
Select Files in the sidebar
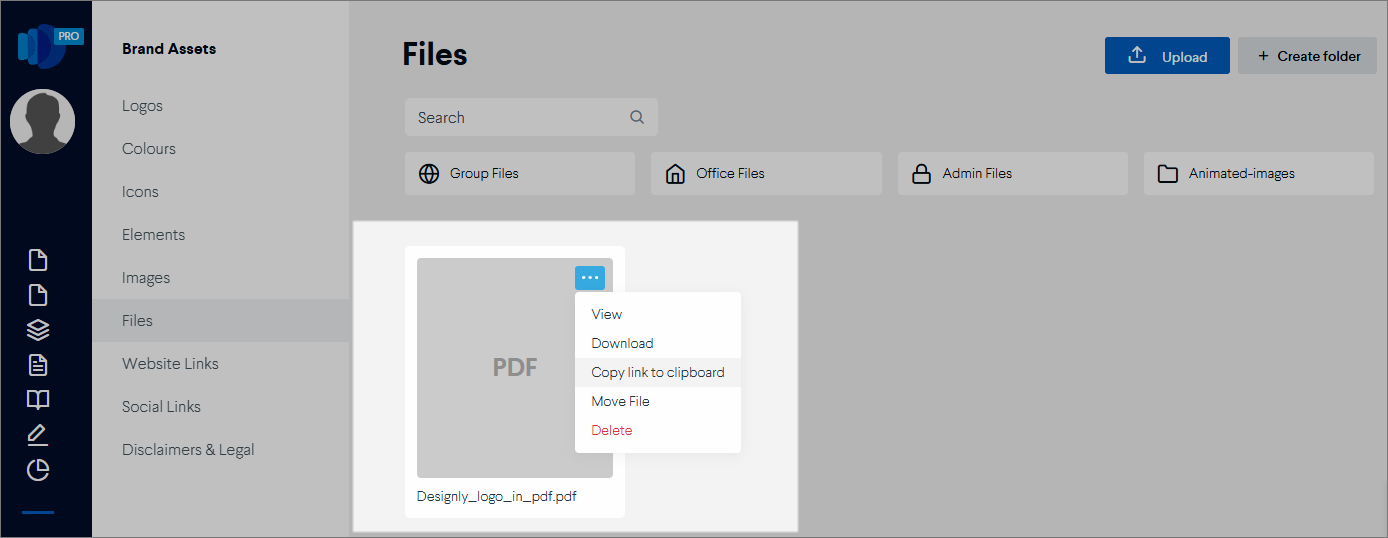point(220,321)
